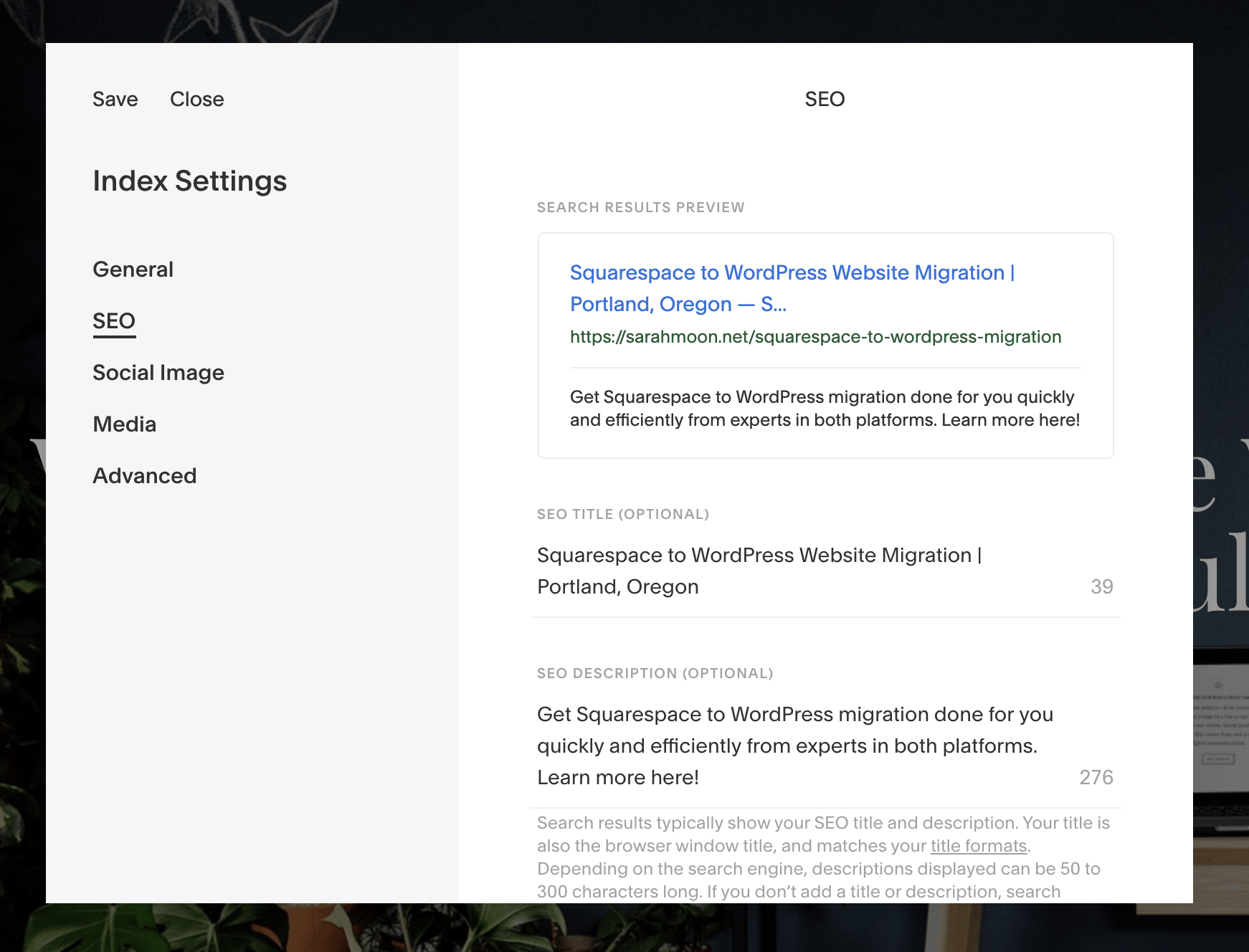
Task: Edit the SEO description text area
Action: coord(825,746)
